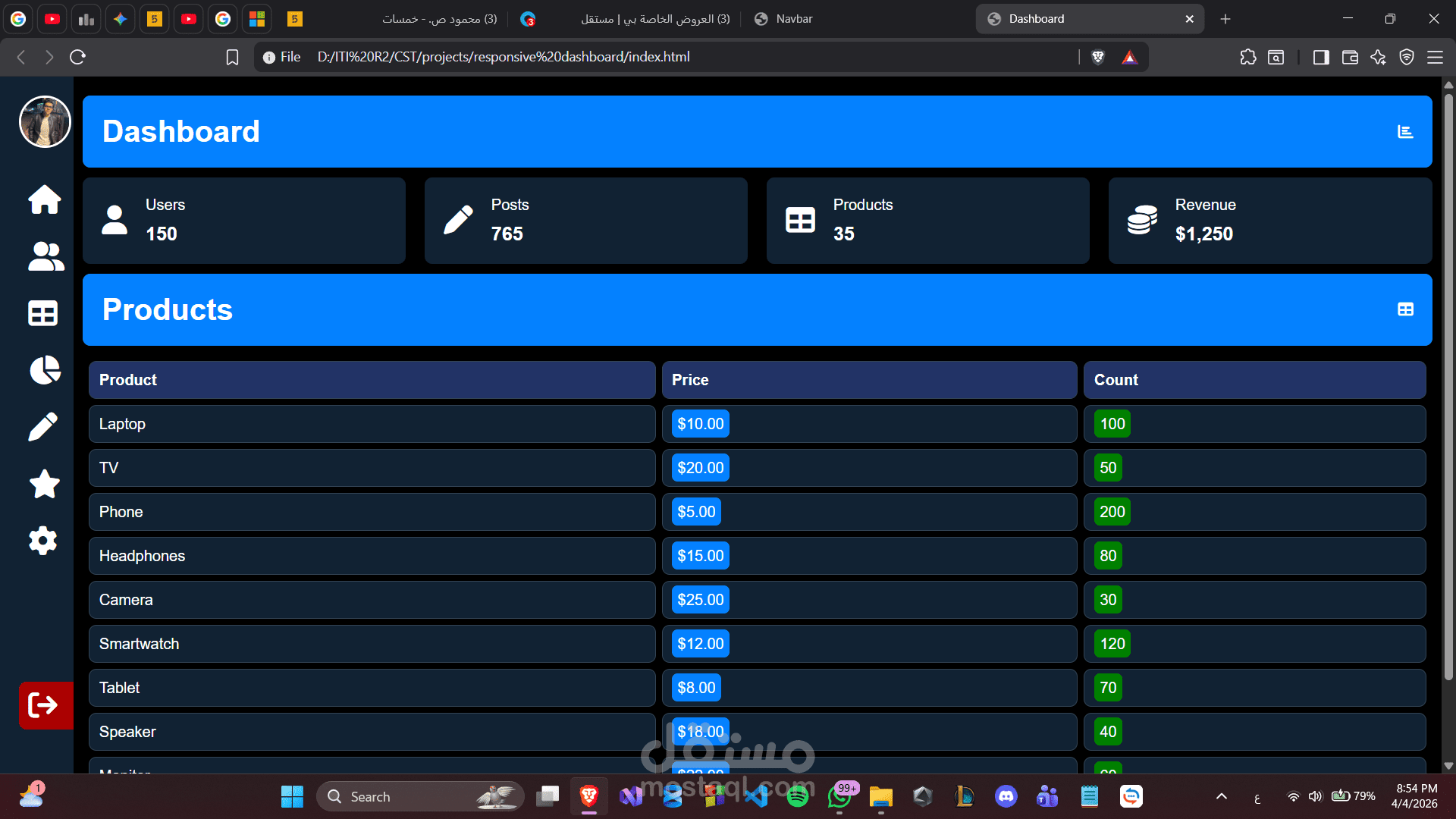
Task: Expand the system tray hidden icons chevron
Action: tap(1222, 796)
